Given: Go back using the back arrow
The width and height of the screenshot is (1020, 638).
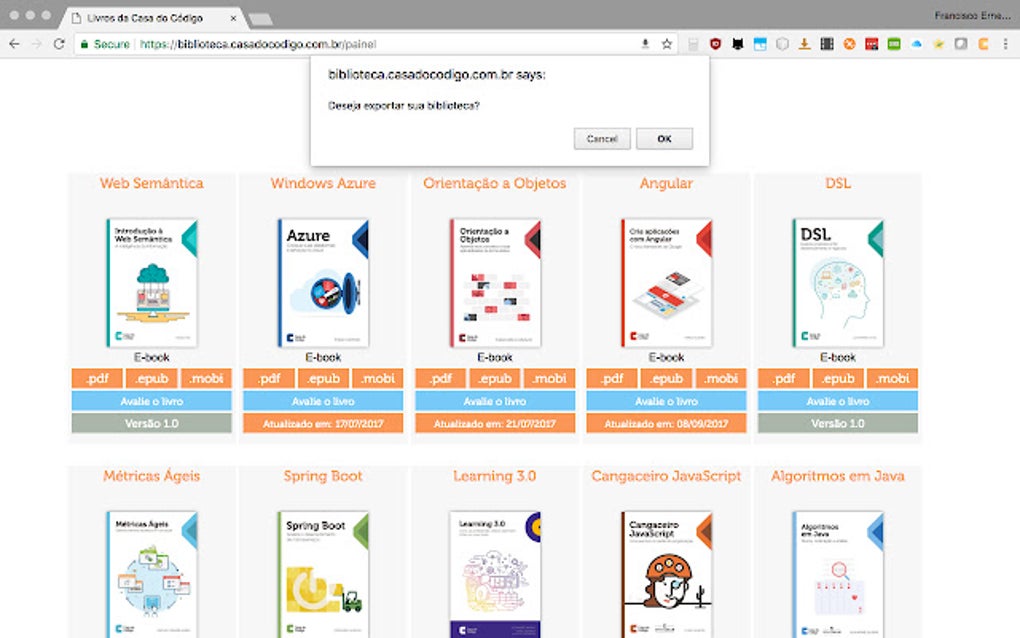Looking at the screenshot, I should (x=16, y=44).
